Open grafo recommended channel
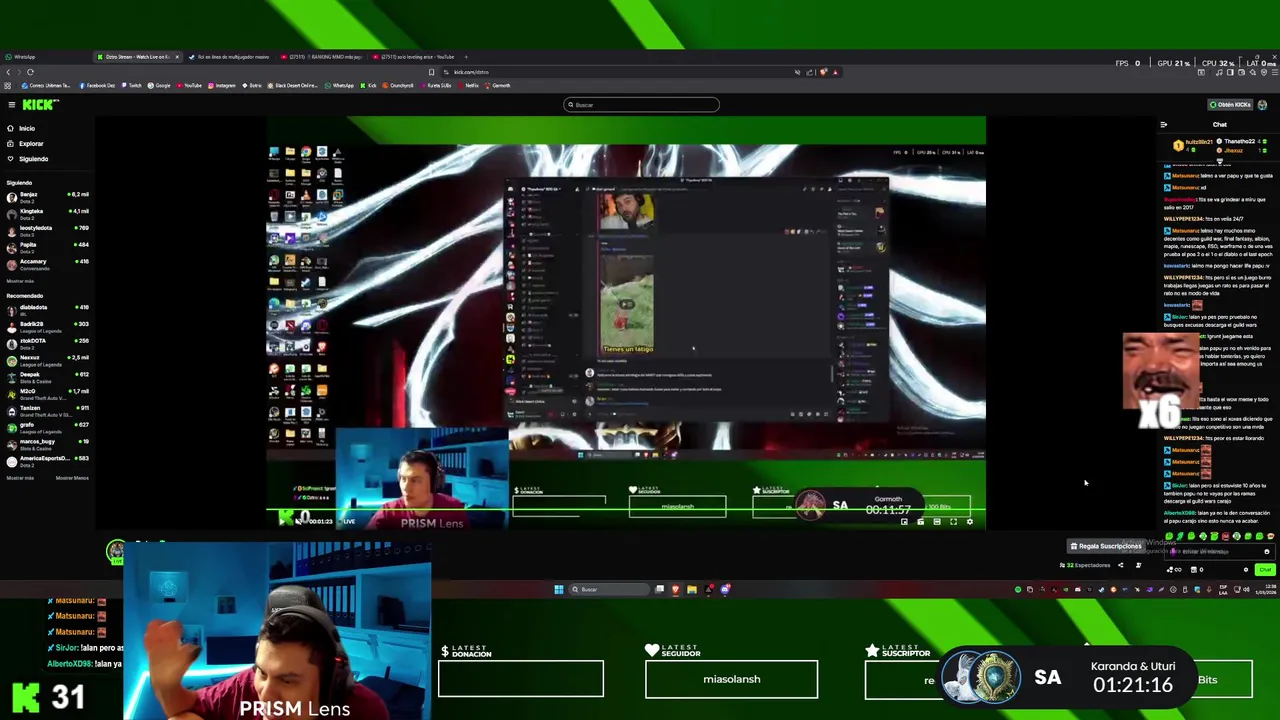Image resolution: width=1280 pixels, height=720 pixels. pyautogui.click(x=47, y=427)
